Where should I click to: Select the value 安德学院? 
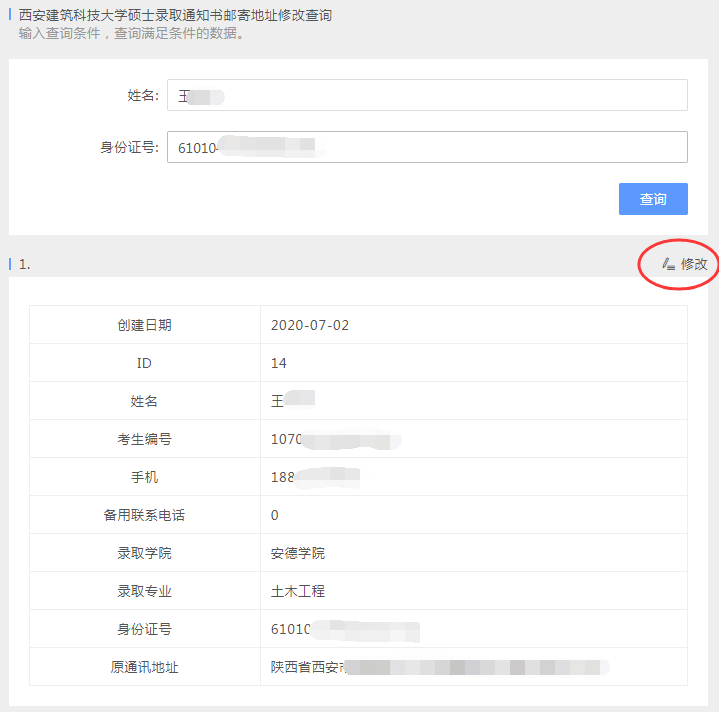[298, 553]
